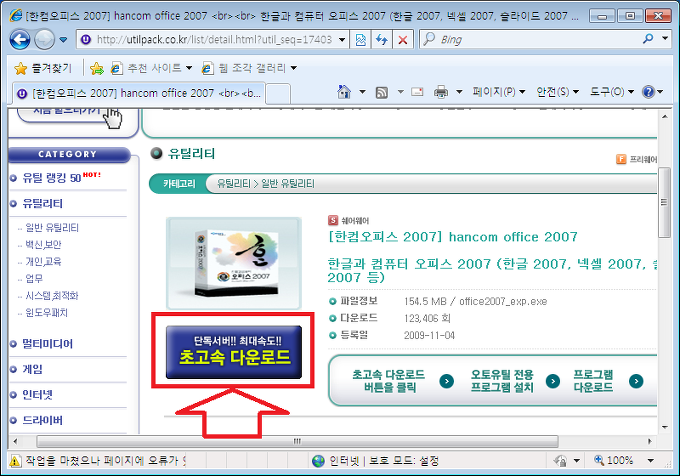Expand the Print options dropdown arrow
The width and height of the screenshot is (680, 476).
(x=459, y=92)
